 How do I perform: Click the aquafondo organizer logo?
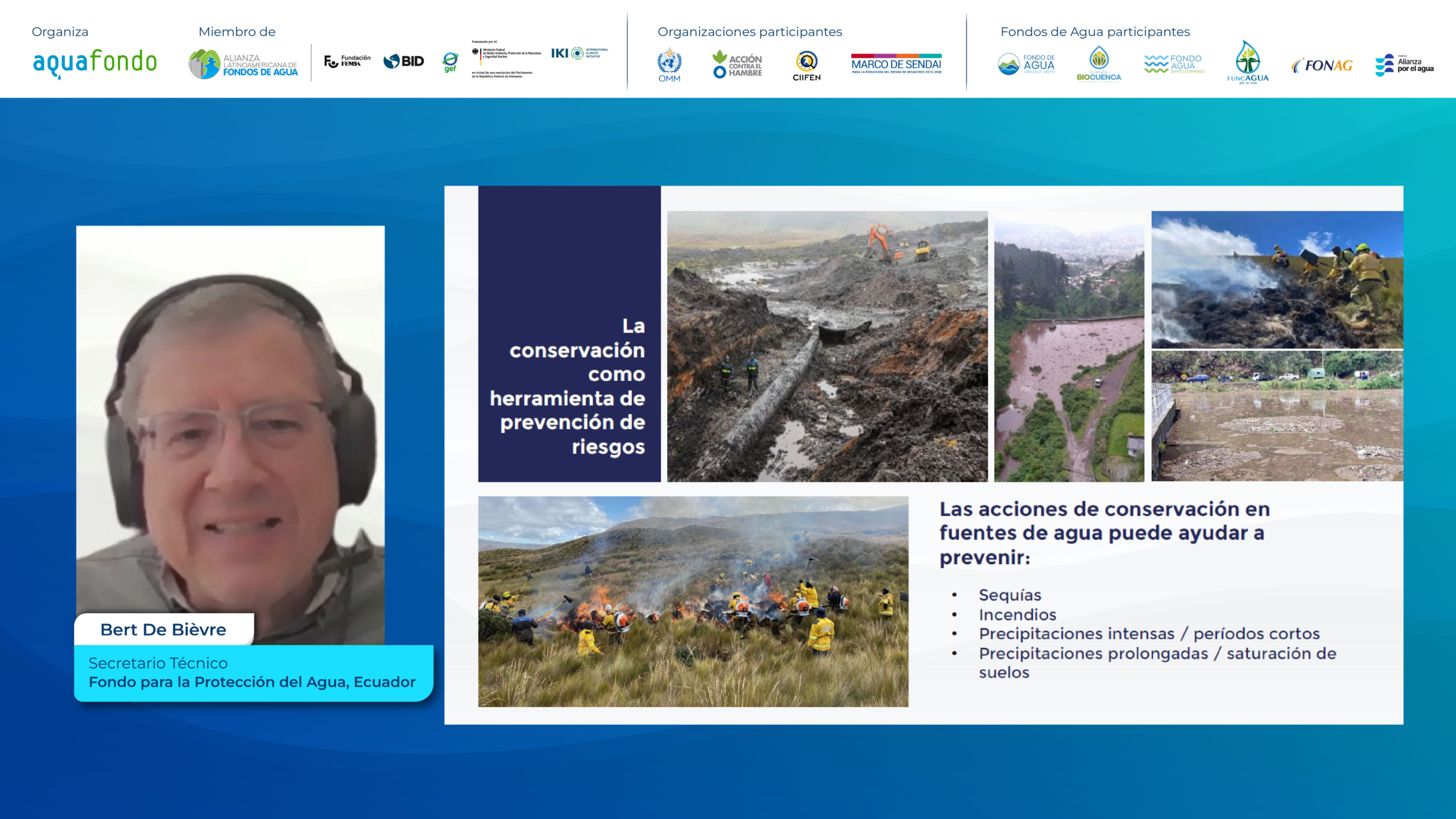[x=95, y=63]
